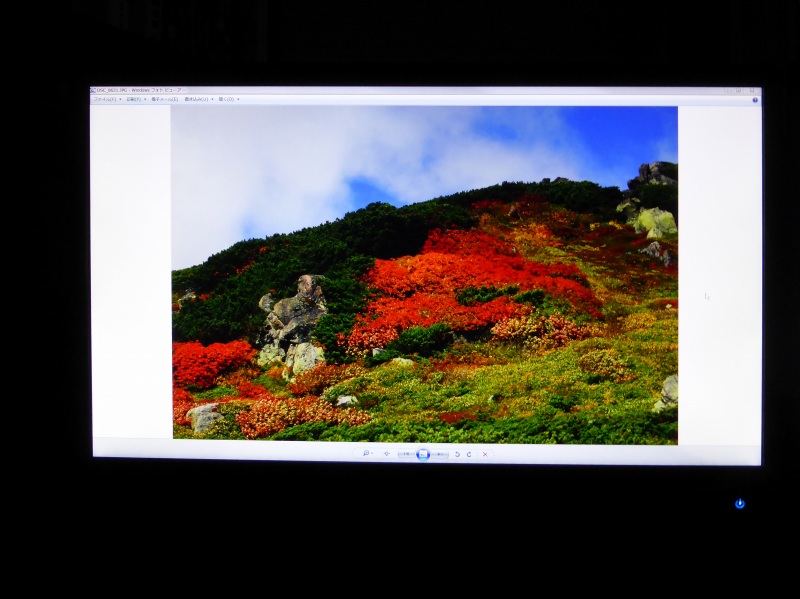Open the zoom magnifier control
The image size is (800, 599).
point(365,454)
